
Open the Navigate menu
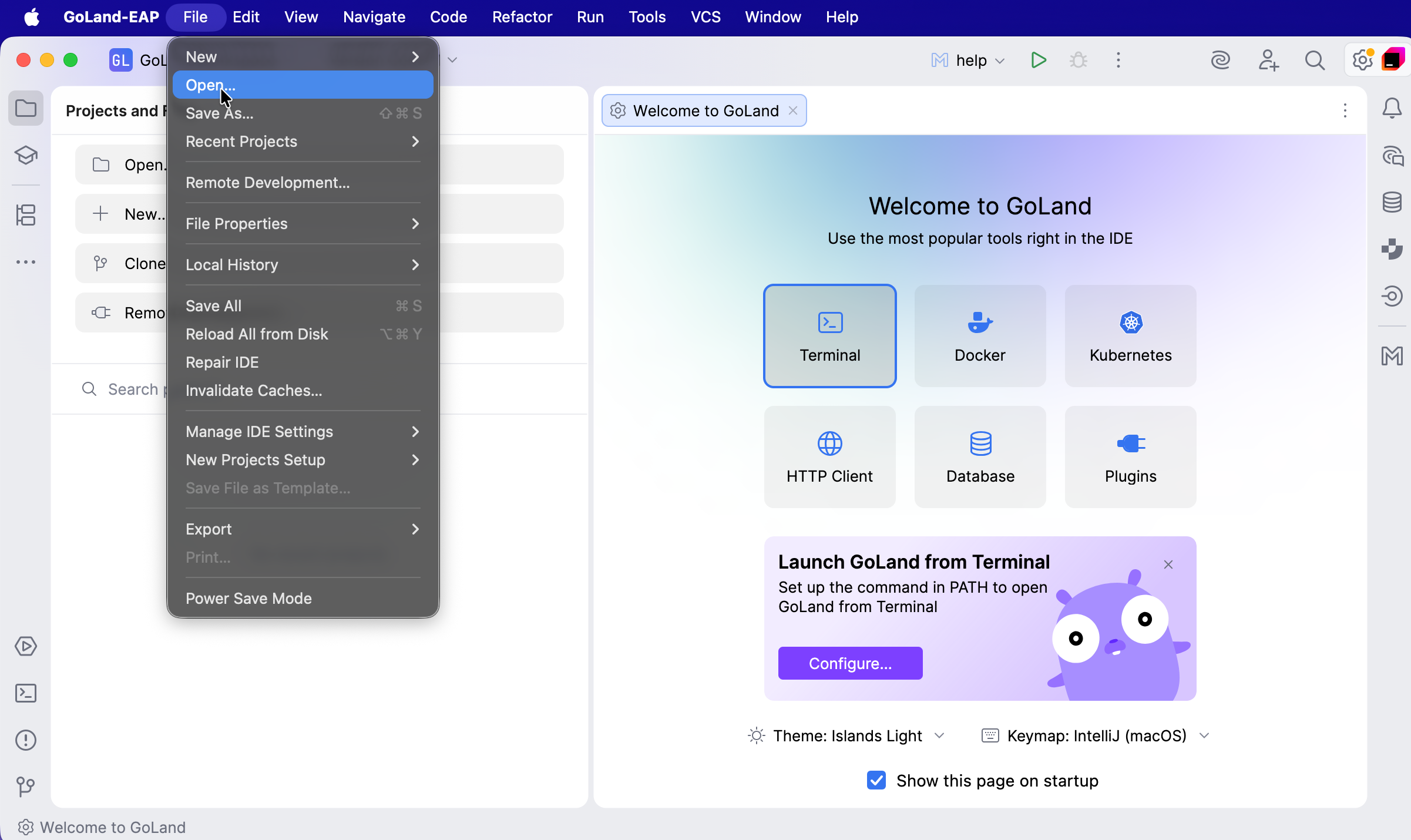(374, 16)
